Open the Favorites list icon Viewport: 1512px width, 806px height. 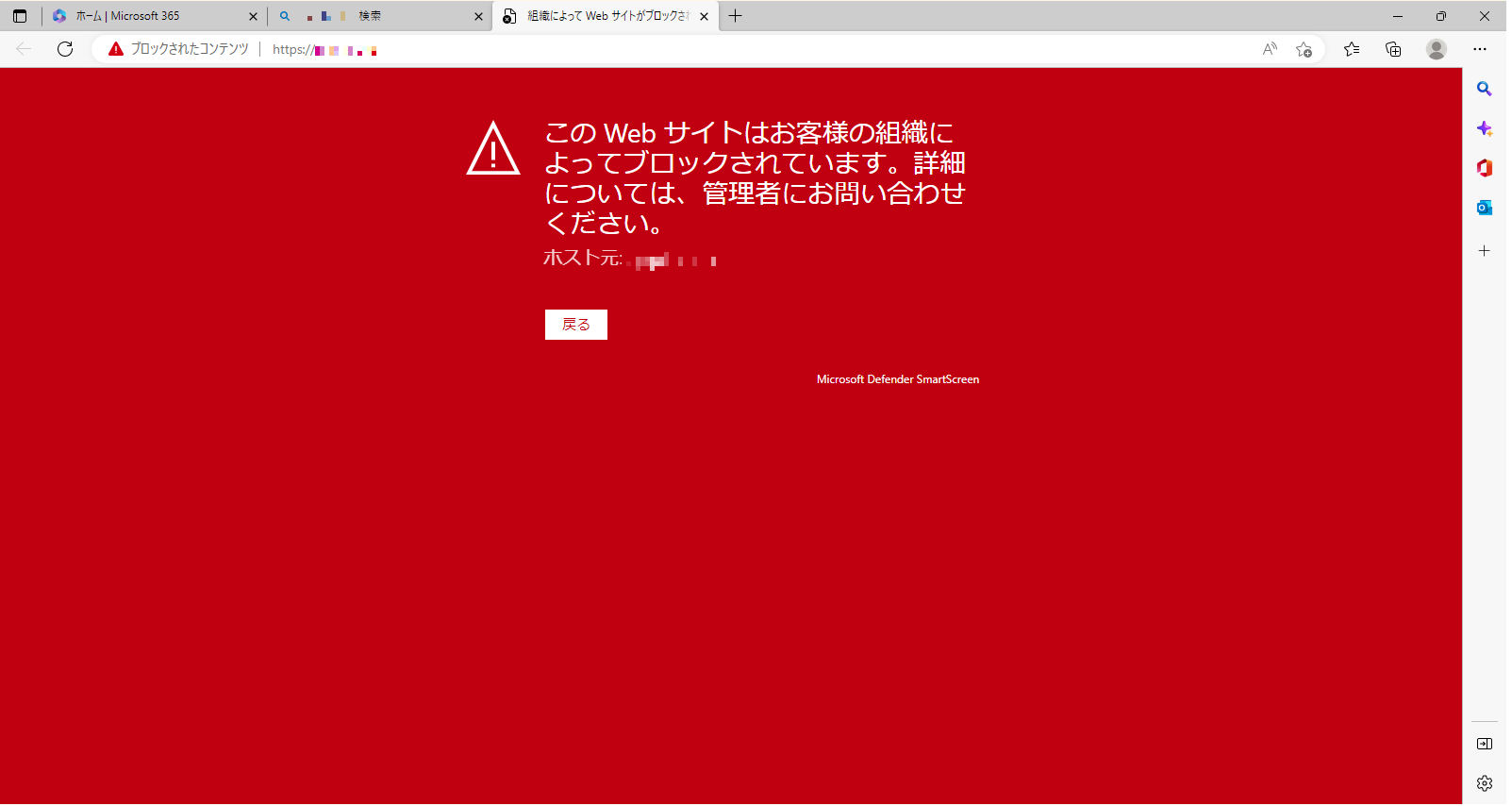pyautogui.click(x=1352, y=49)
